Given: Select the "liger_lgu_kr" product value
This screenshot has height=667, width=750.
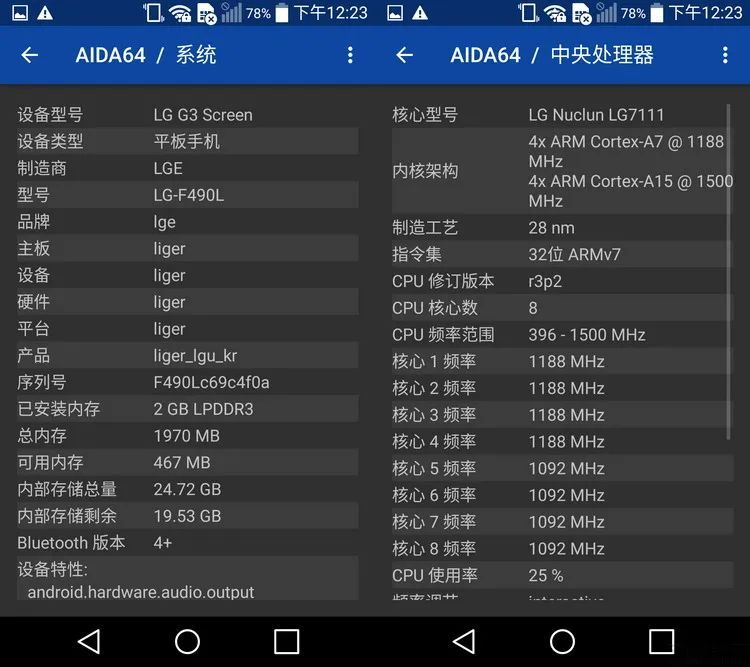Looking at the screenshot, I should 195,356.
